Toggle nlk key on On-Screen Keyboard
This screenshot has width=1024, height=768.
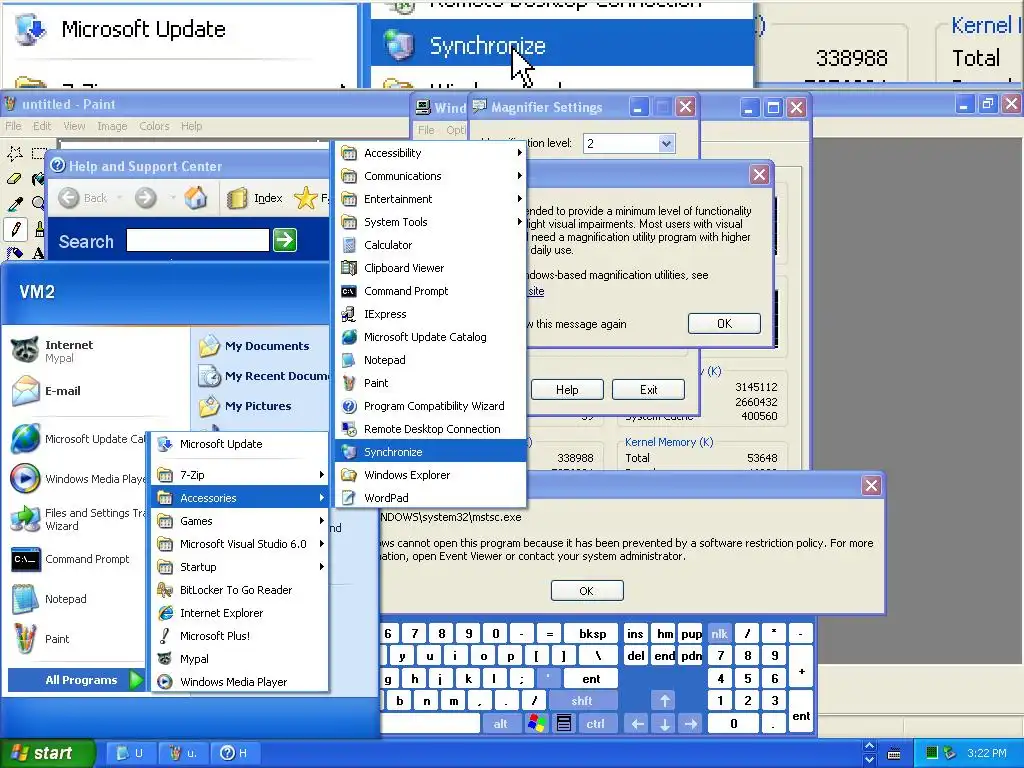click(x=719, y=633)
